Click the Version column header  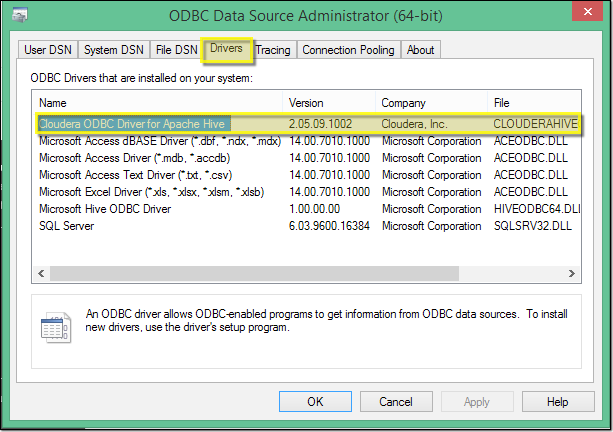[329, 103]
